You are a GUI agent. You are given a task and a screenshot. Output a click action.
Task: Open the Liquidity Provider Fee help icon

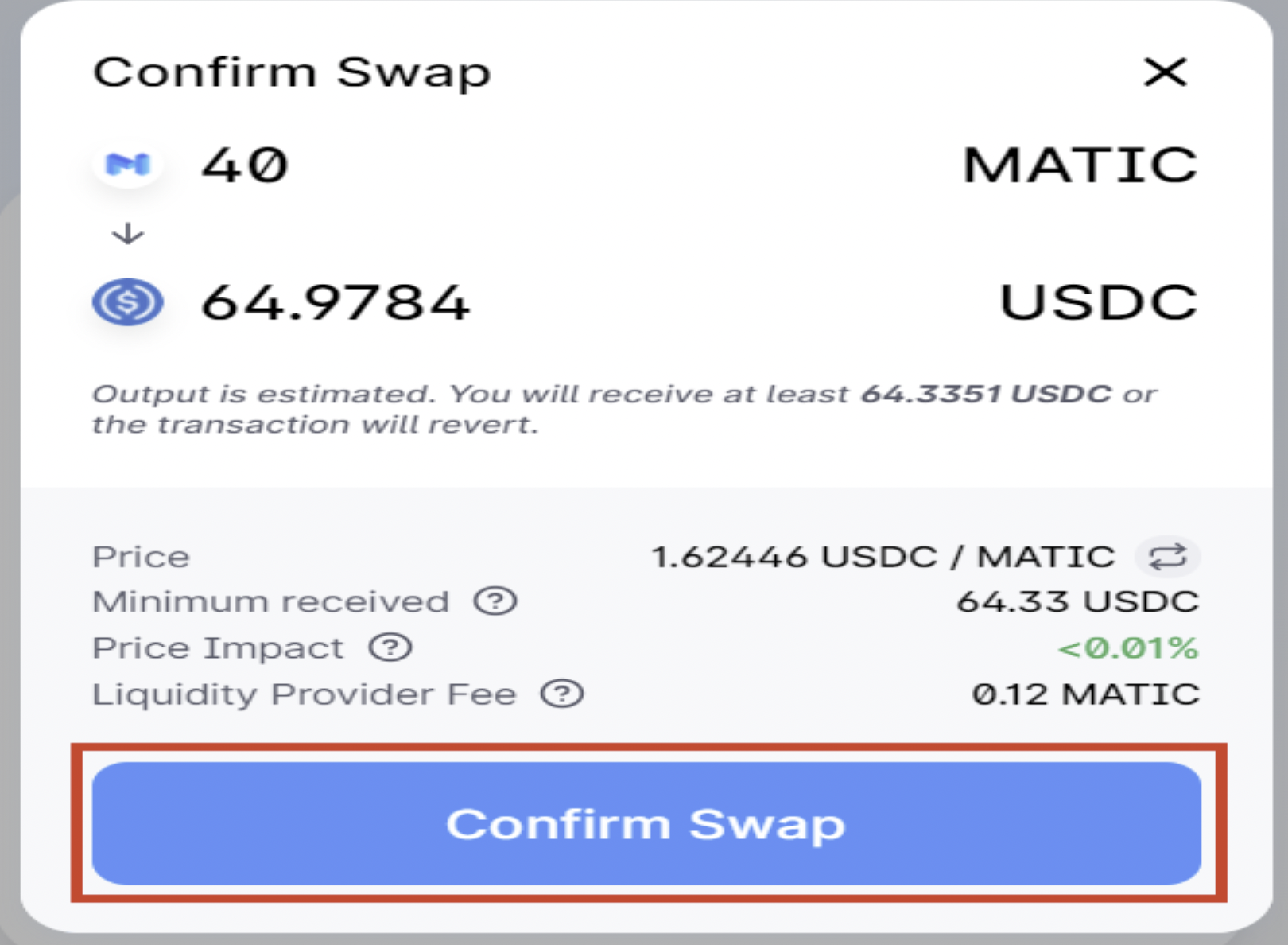coord(562,694)
